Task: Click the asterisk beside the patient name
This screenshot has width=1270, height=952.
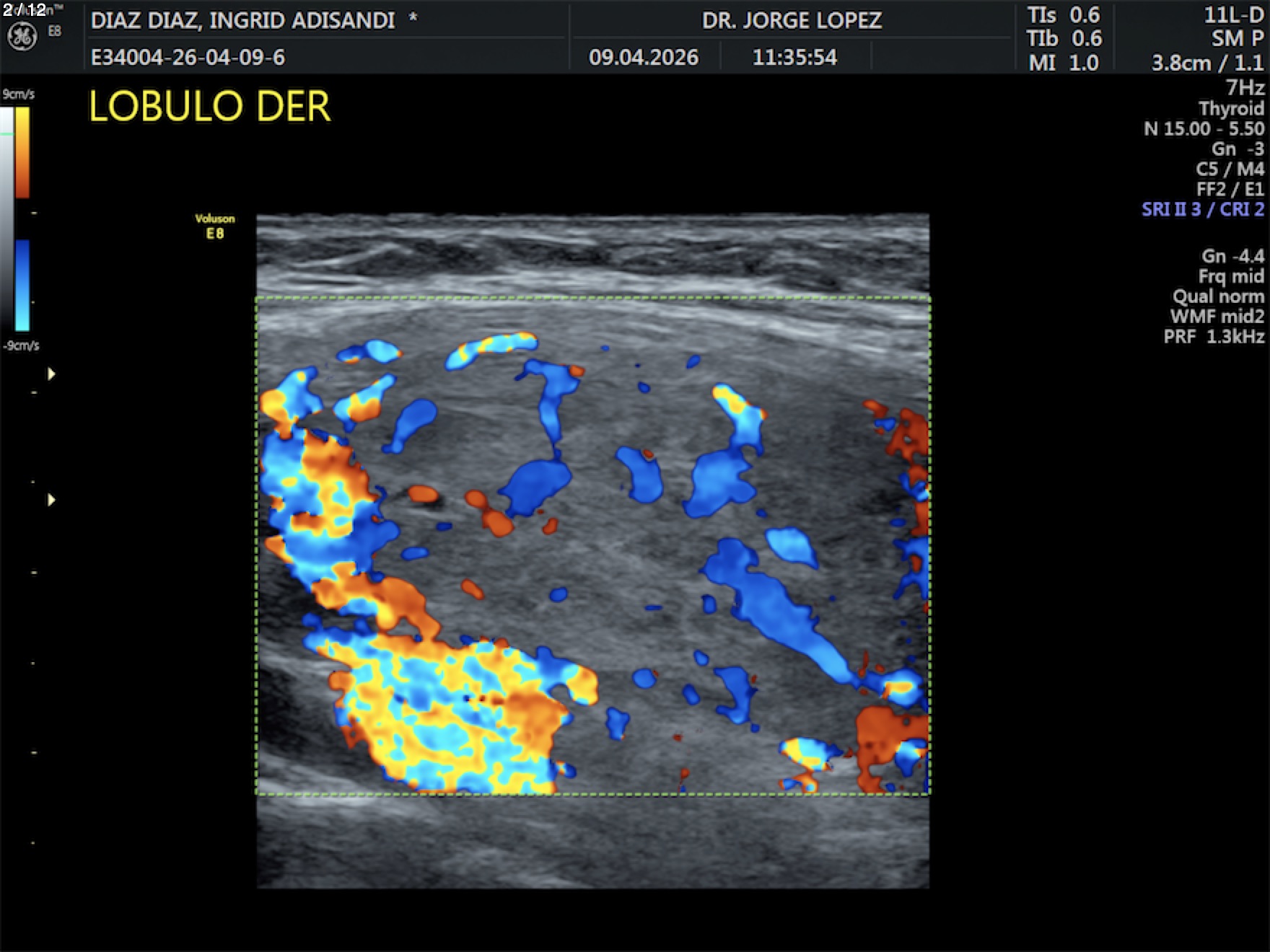Action: click(413, 18)
